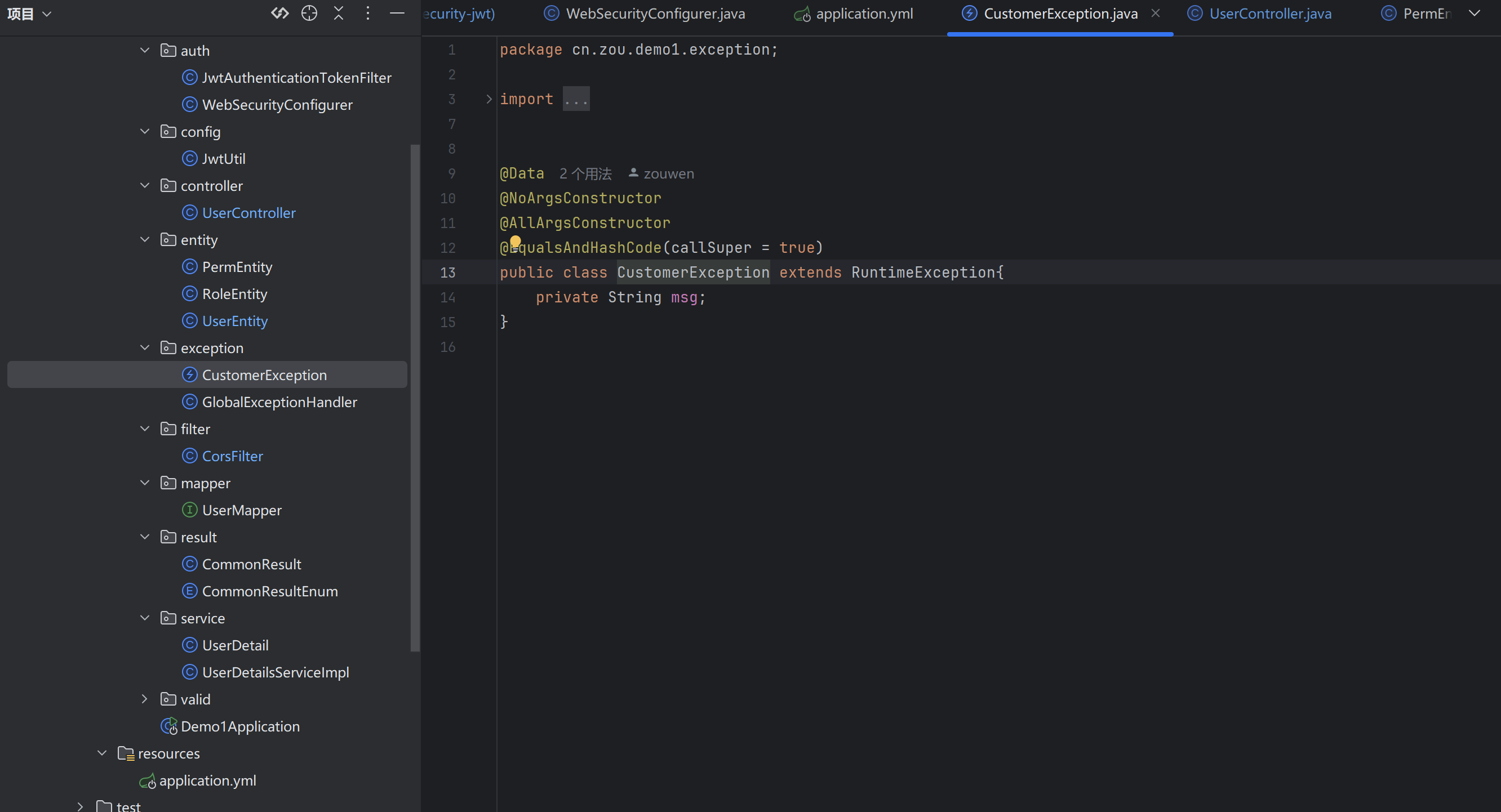Open the project panel options three-dot menu
This screenshot has width=1501, height=812.
pos(368,14)
